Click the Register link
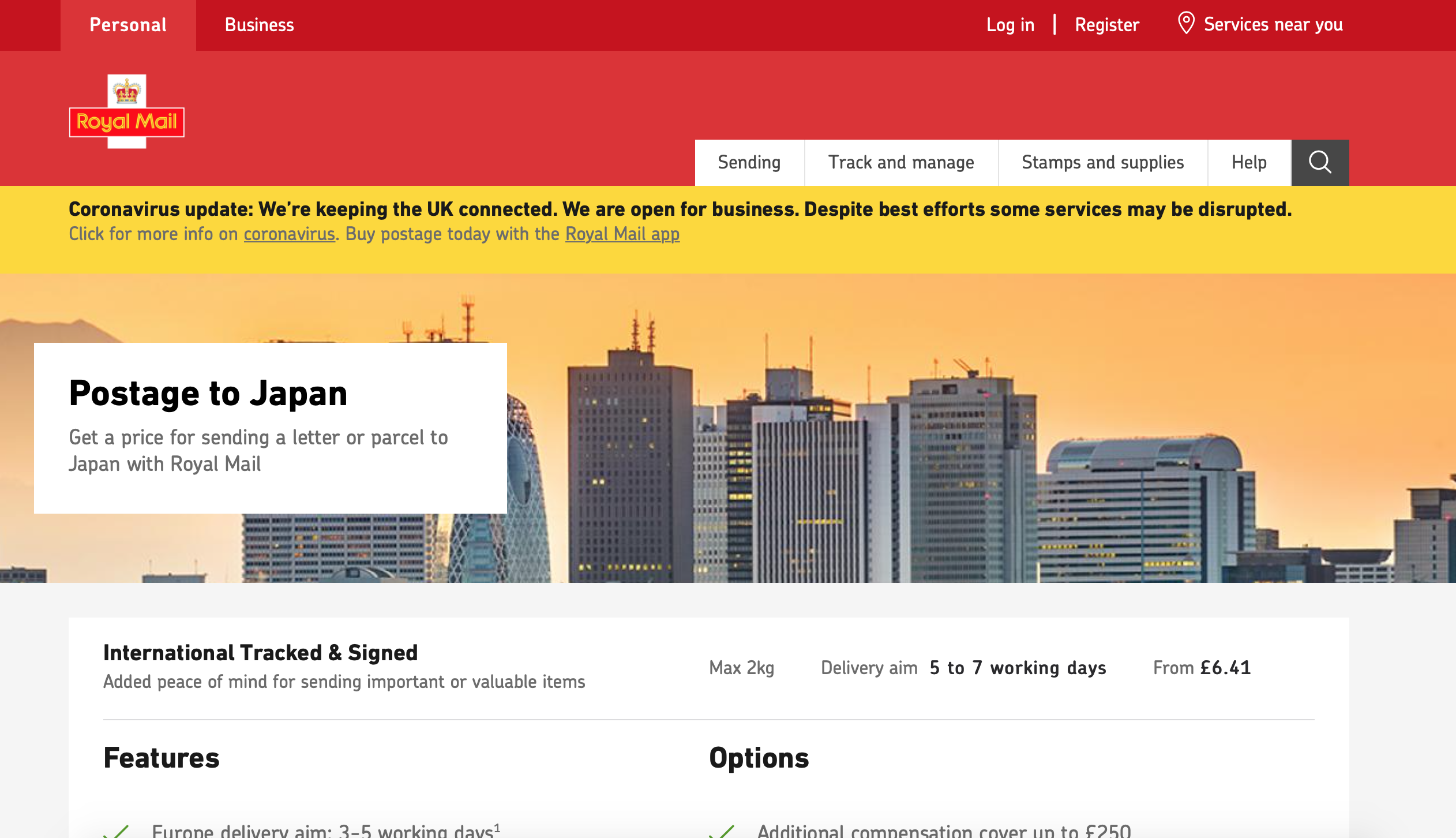 pos(1107,25)
